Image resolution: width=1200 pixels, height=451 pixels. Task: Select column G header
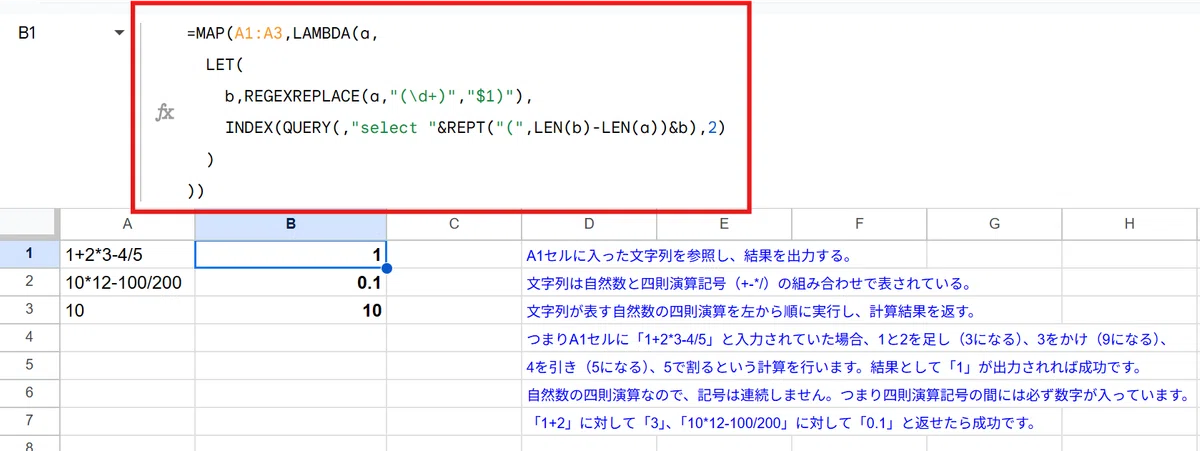point(994,225)
